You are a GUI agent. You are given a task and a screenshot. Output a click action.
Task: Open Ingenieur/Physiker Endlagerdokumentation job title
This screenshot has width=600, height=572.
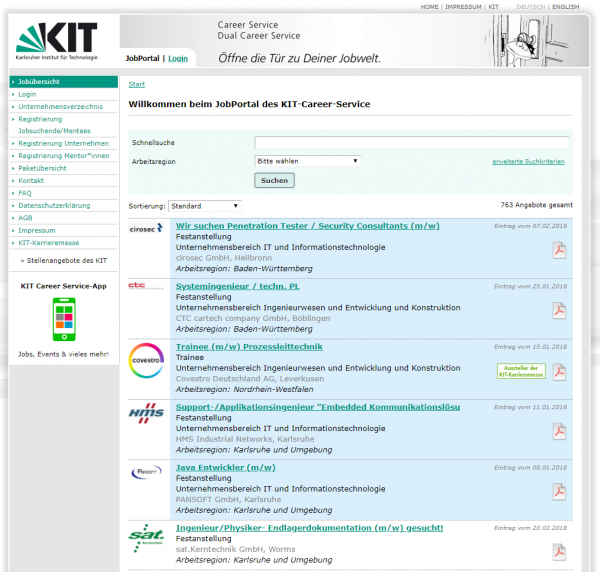(x=310, y=528)
